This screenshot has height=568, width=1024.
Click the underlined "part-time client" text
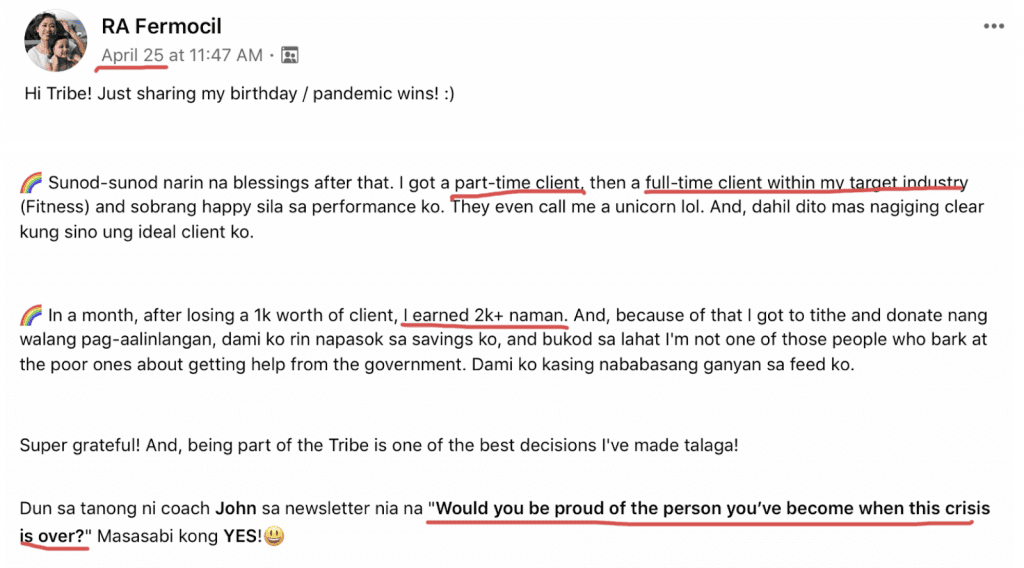pyautogui.click(x=518, y=183)
